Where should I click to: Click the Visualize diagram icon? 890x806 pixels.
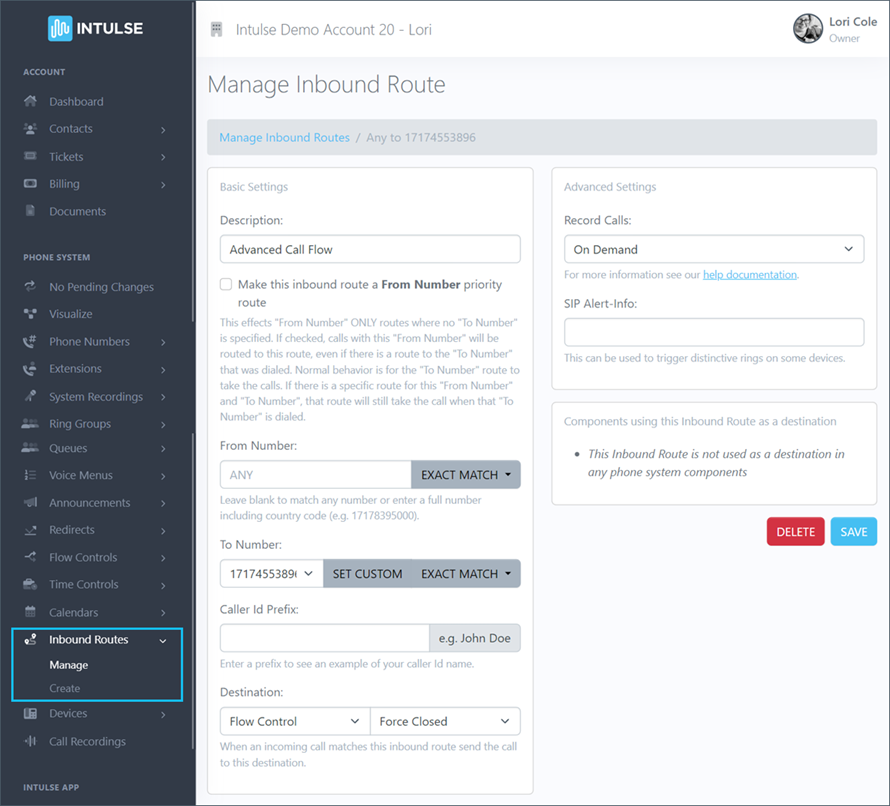pos(31,313)
